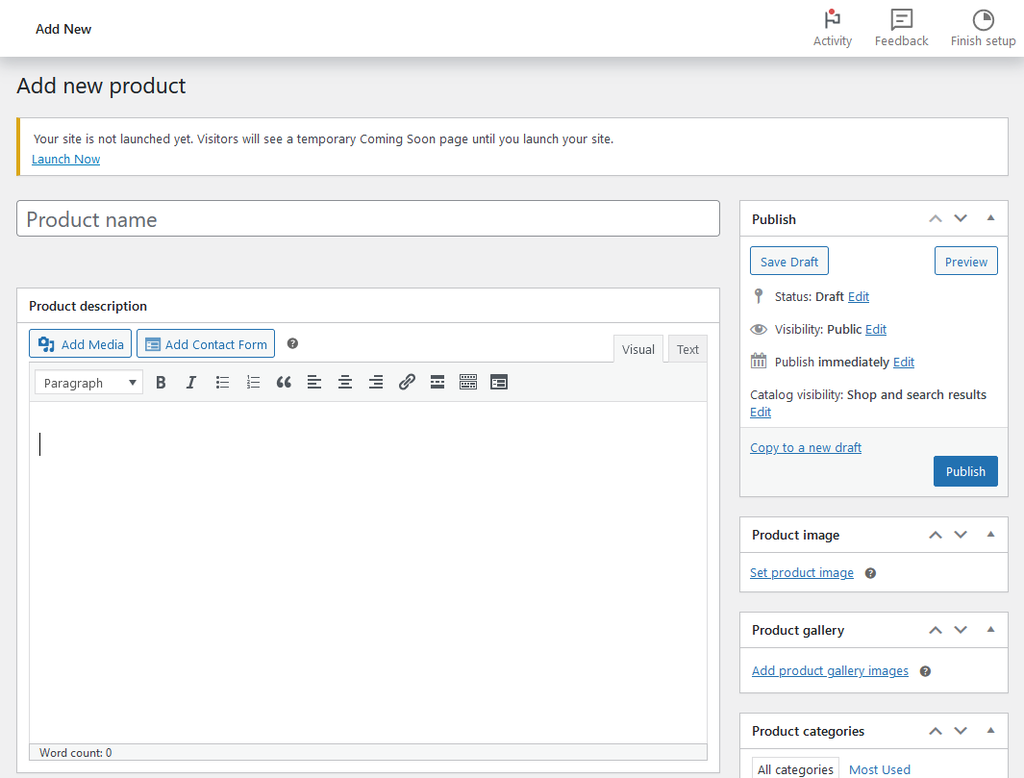Collapse the Product gallery panel
This screenshot has height=778, width=1024.
pyautogui.click(x=990, y=629)
